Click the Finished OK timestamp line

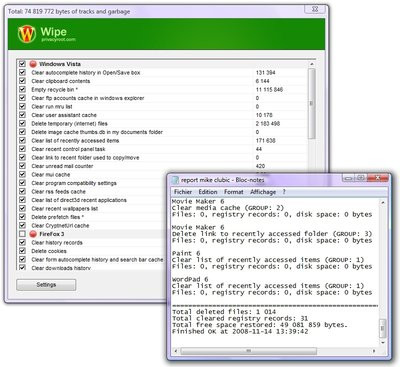pyautogui.click(x=240, y=331)
